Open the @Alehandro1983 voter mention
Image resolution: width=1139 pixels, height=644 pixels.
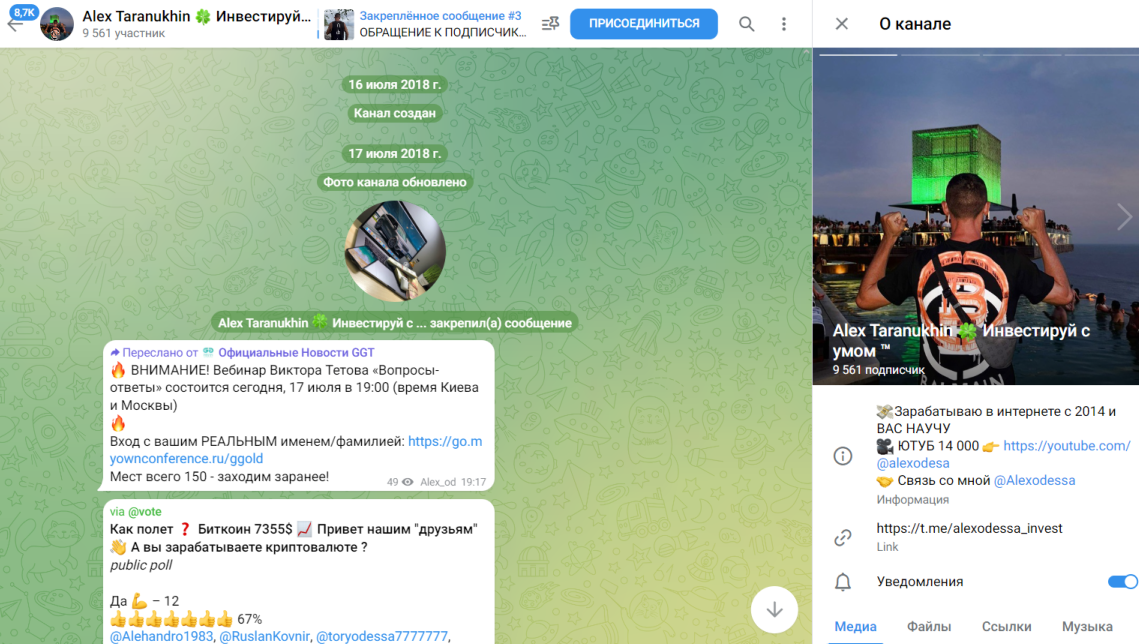[161, 637]
